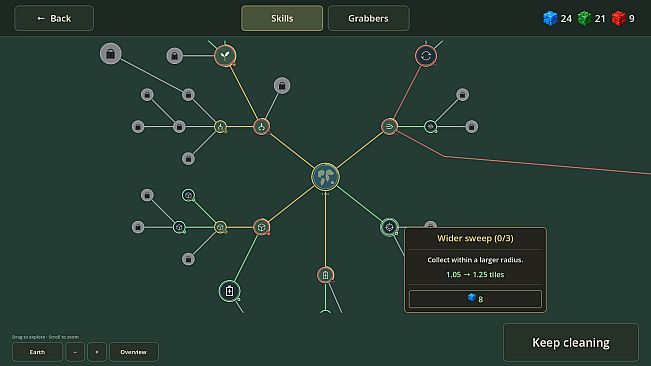This screenshot has height=366, width=651.
Task: Select the green-ringed node right of speed arrows
Action: (431, 127)
